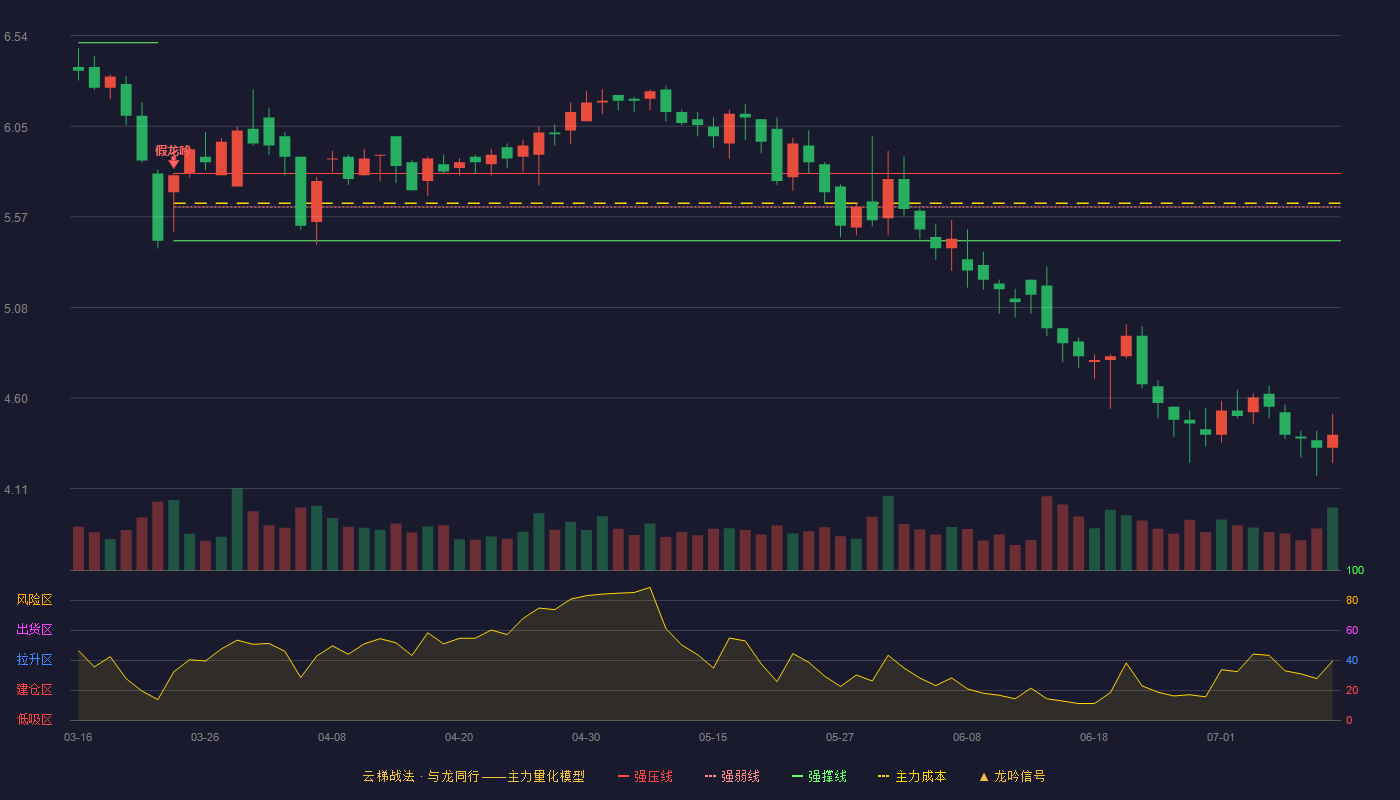The height and width of the screenshot is (800, 1400).
Task: Click the 04-30 date axis label
Action: click(586, 737)
